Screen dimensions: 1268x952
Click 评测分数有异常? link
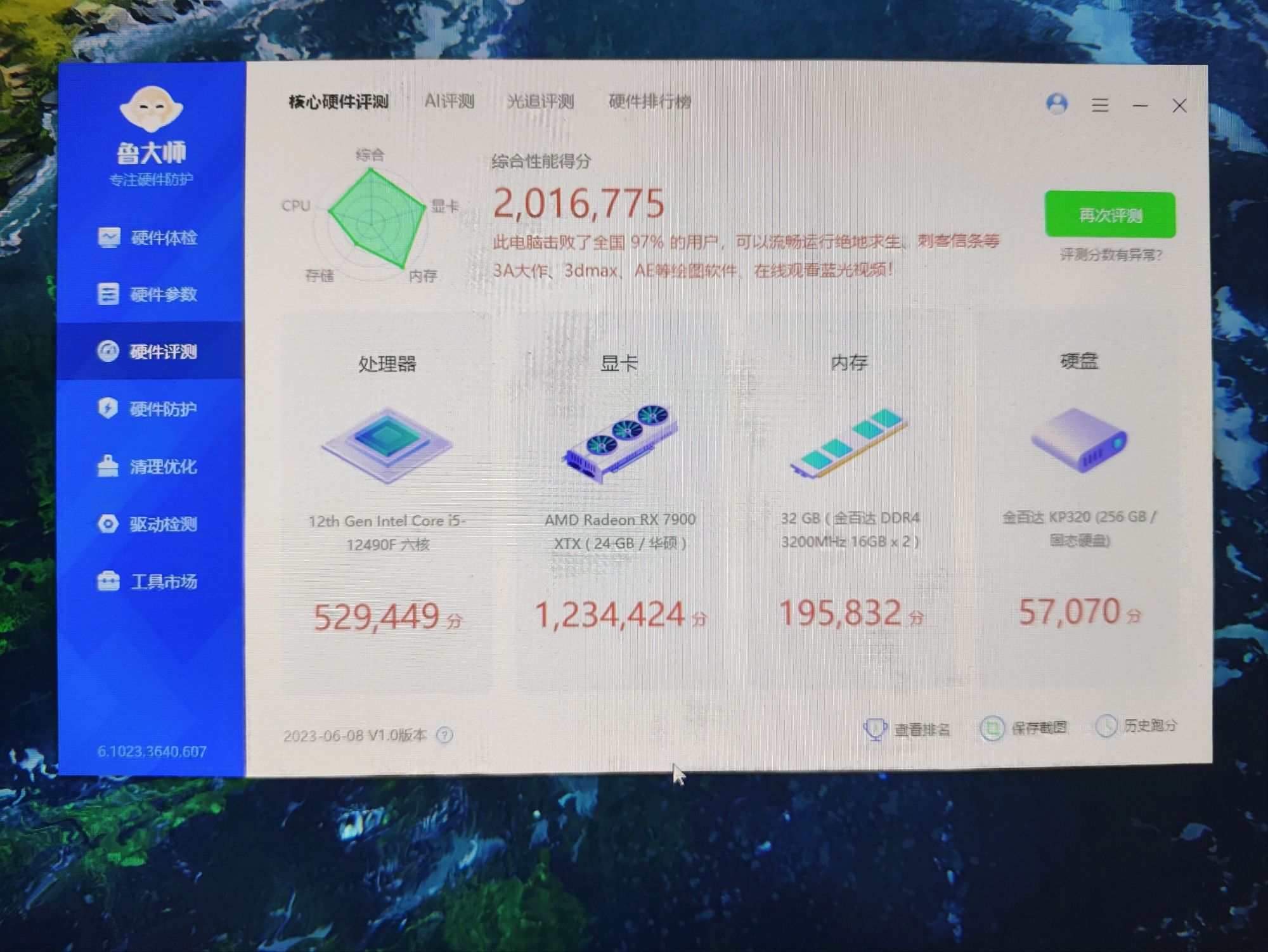[1111, 255]
